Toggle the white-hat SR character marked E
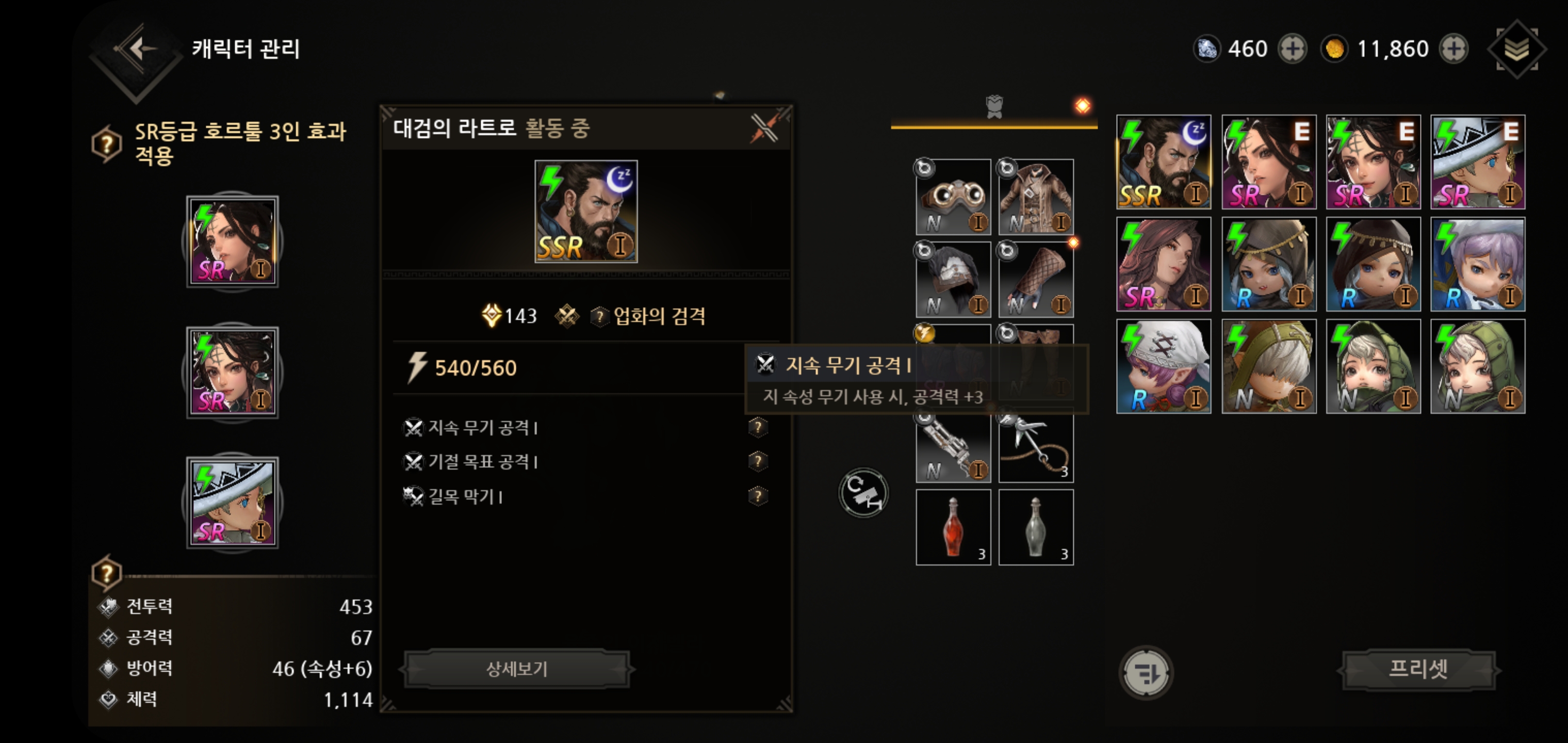Image resolution: width=1568 pixels, height=743 pixels. click(x=1478, y=162)
